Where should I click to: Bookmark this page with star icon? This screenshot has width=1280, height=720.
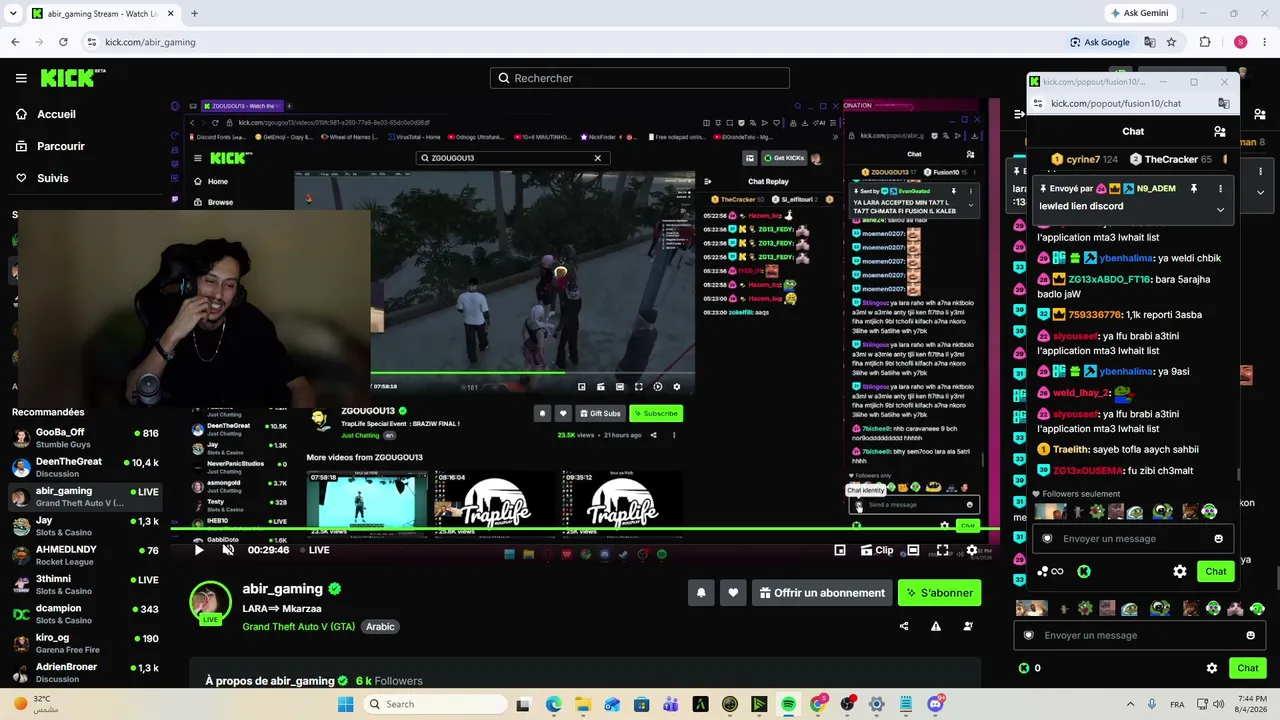click(x=1171, y=42)
